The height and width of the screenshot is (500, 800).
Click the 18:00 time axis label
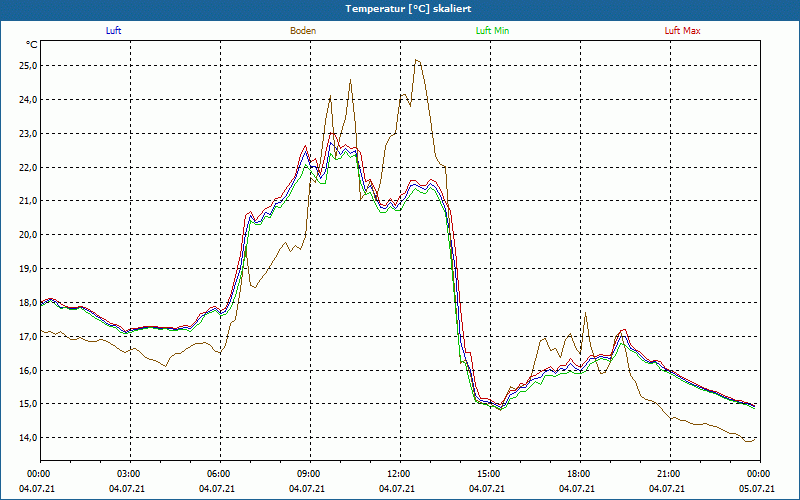[x=580, y=474]
